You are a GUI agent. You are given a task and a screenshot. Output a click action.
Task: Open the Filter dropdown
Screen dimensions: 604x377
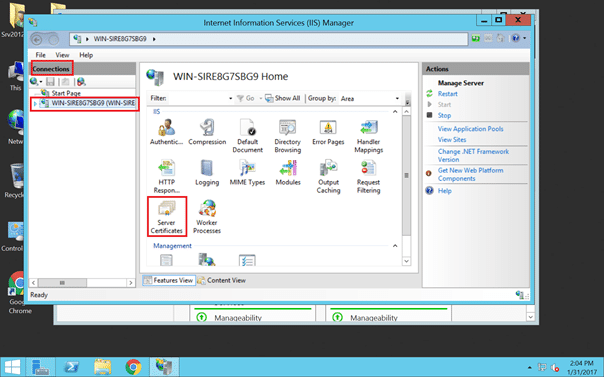231,99
